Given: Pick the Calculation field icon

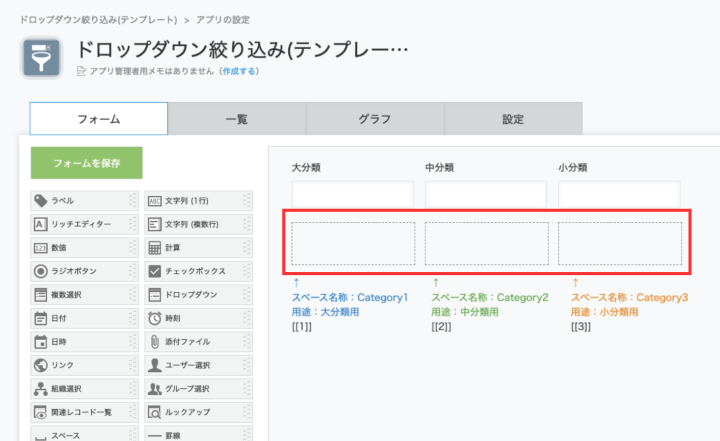Looking at the screenshot, I should [x=155, y=247].
